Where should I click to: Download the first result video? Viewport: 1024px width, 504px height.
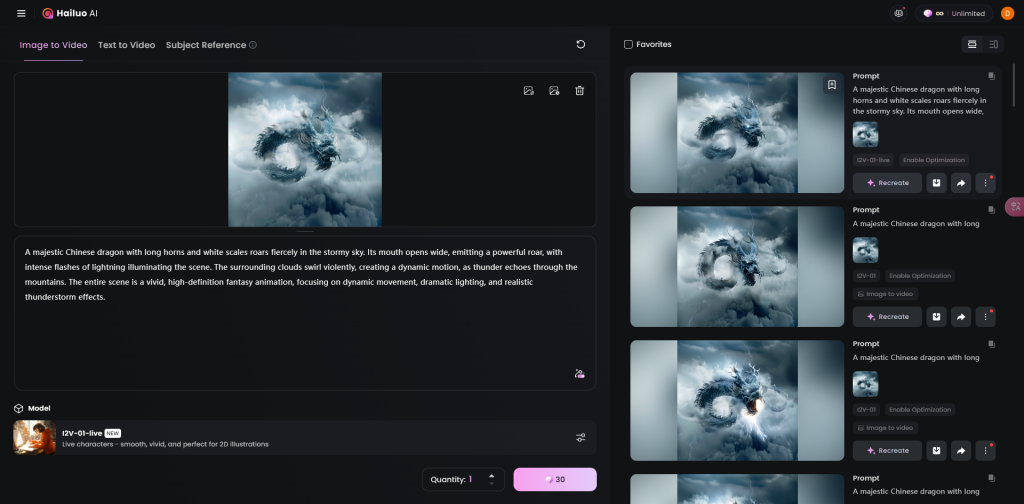tap(936, 183)
